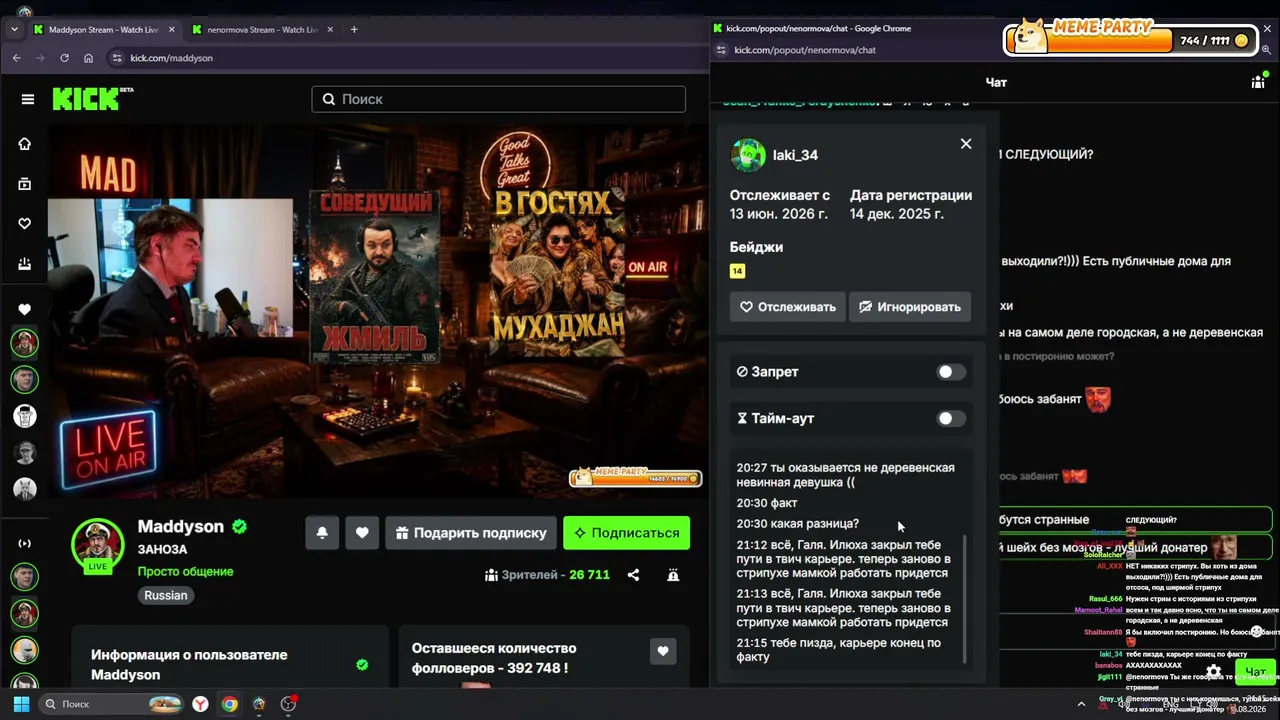Click the viewers count 26 711
The width and height of the screenshot is (1280, 720).
(589, 575)
